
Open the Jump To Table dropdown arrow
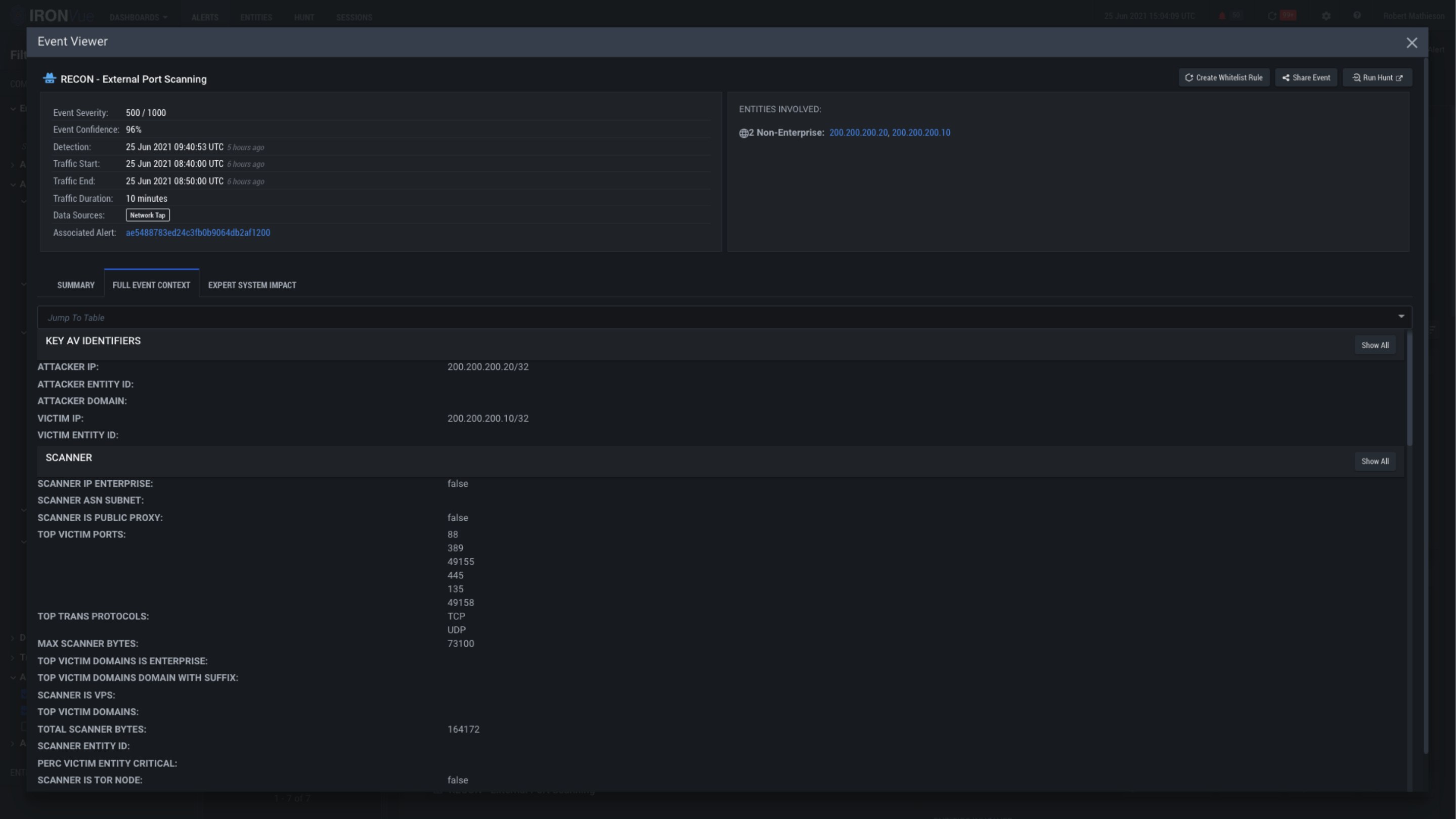1401,317
